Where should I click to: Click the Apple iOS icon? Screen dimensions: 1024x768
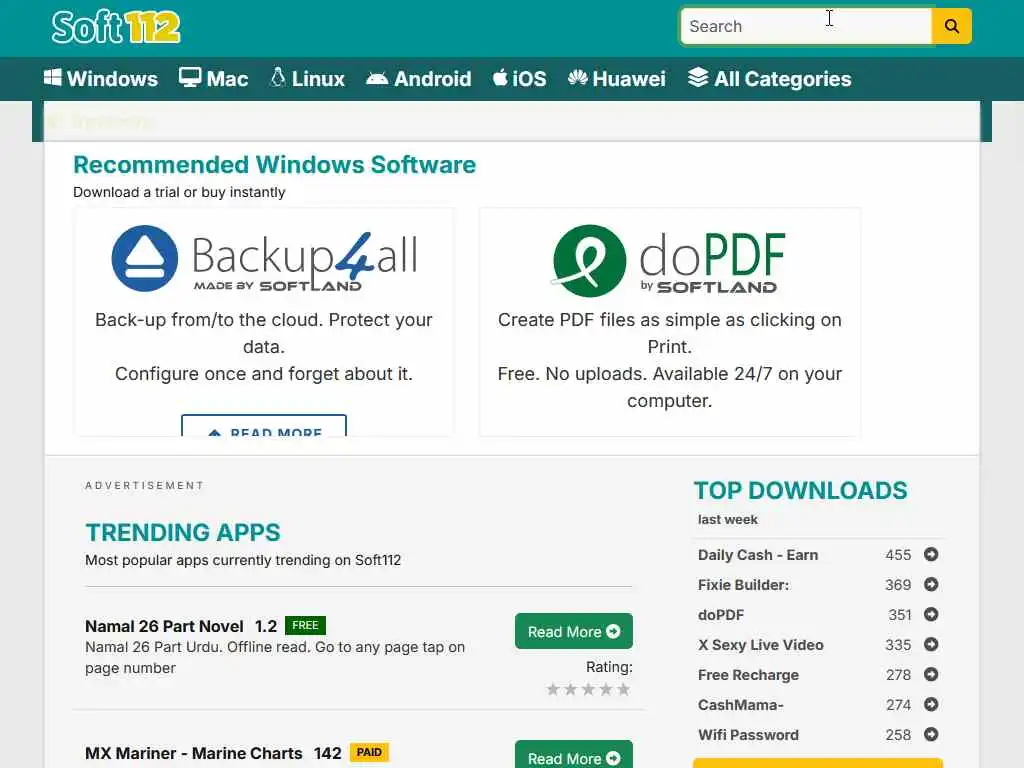[x=500, y=77]
